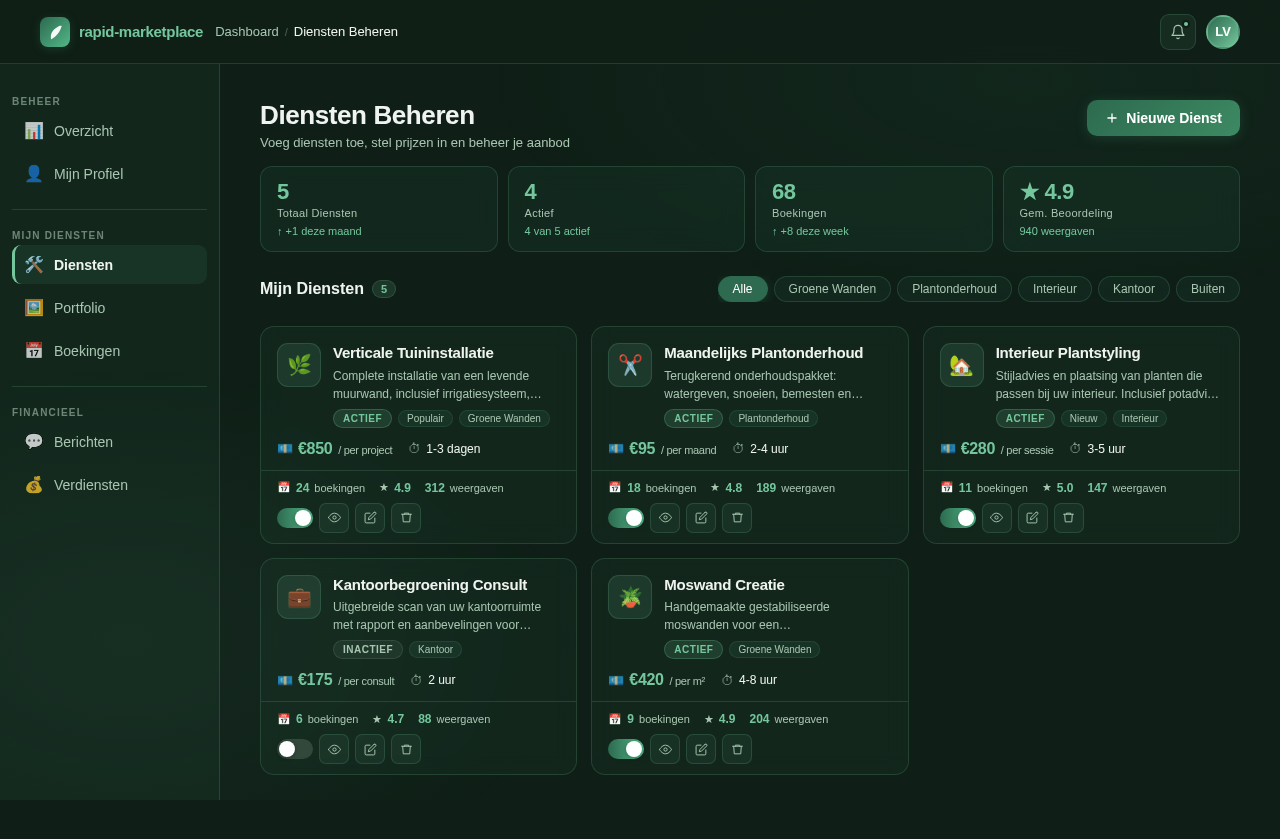Open the edit icon for Maandelijks Plantonderhoud

700,518
